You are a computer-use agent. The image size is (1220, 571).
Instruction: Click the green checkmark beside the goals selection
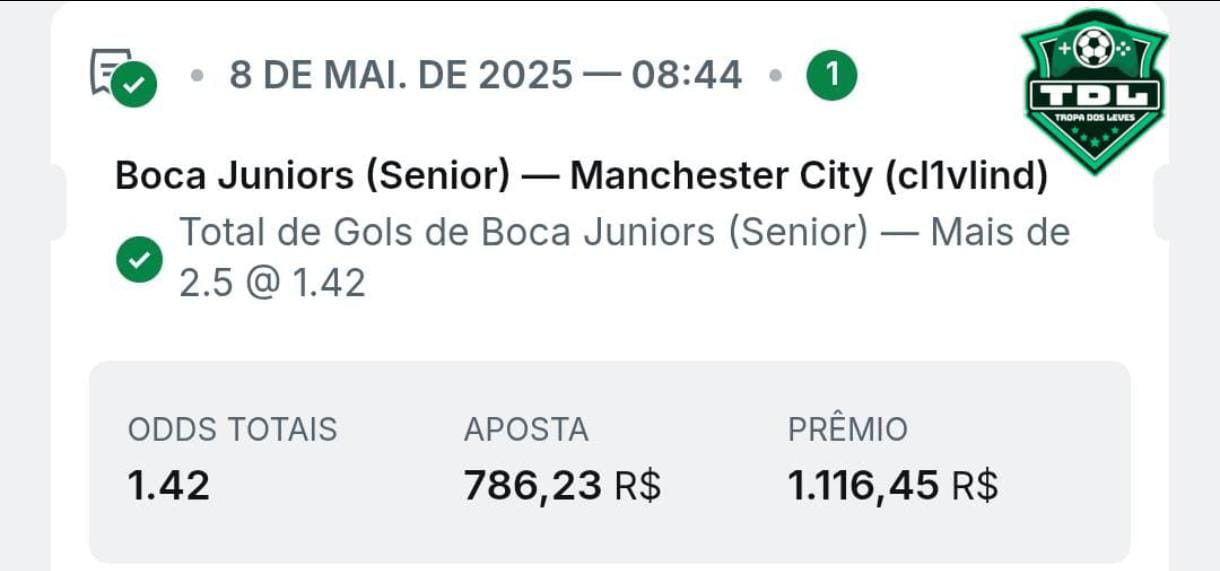pyautogui.click(x=139, y=260)
